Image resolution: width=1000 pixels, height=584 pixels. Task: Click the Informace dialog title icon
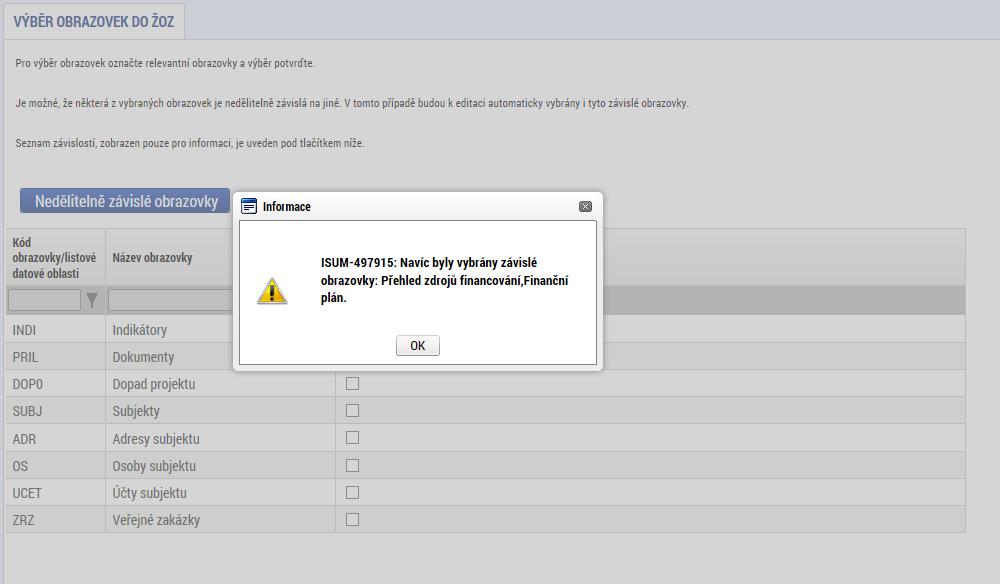[249, 207]
